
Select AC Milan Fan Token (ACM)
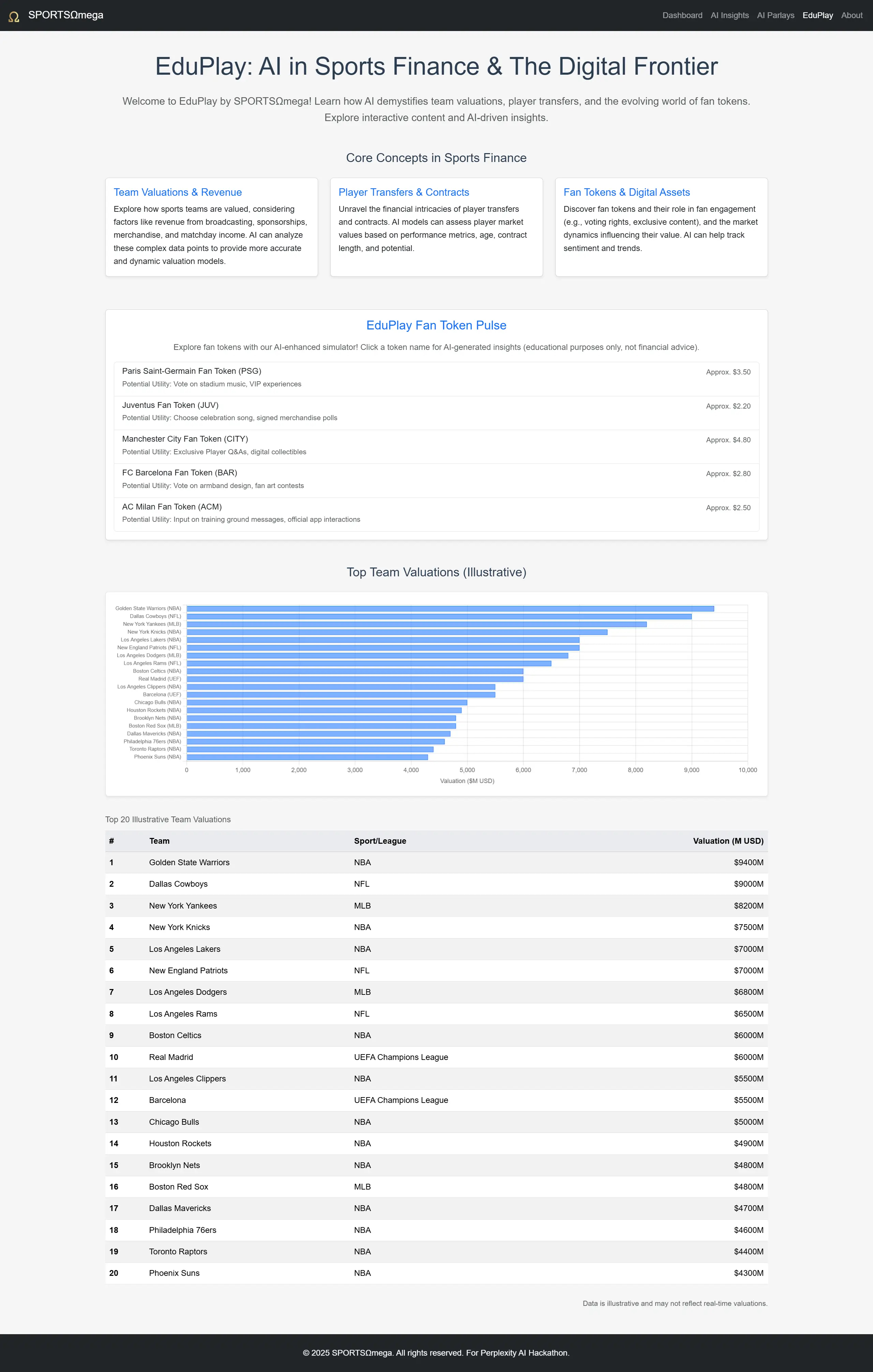[x=171, y=506]
